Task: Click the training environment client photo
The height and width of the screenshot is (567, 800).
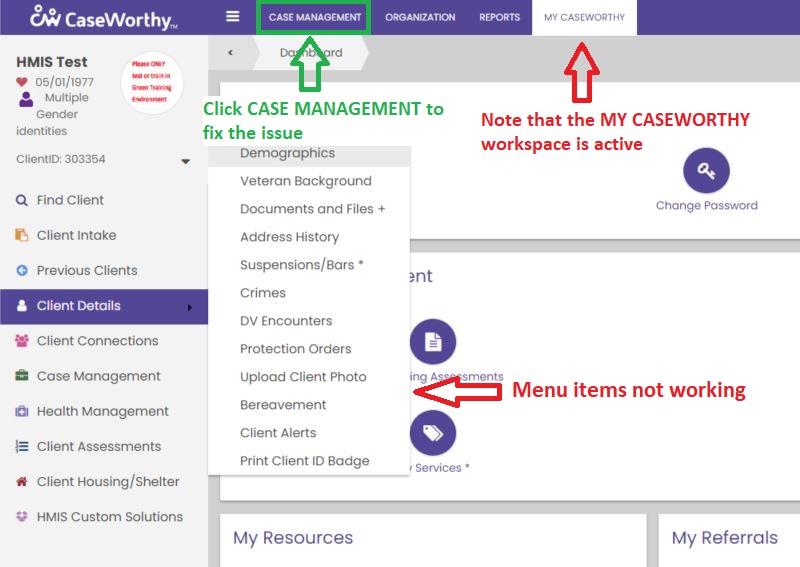Action: [x=152, y=82]
